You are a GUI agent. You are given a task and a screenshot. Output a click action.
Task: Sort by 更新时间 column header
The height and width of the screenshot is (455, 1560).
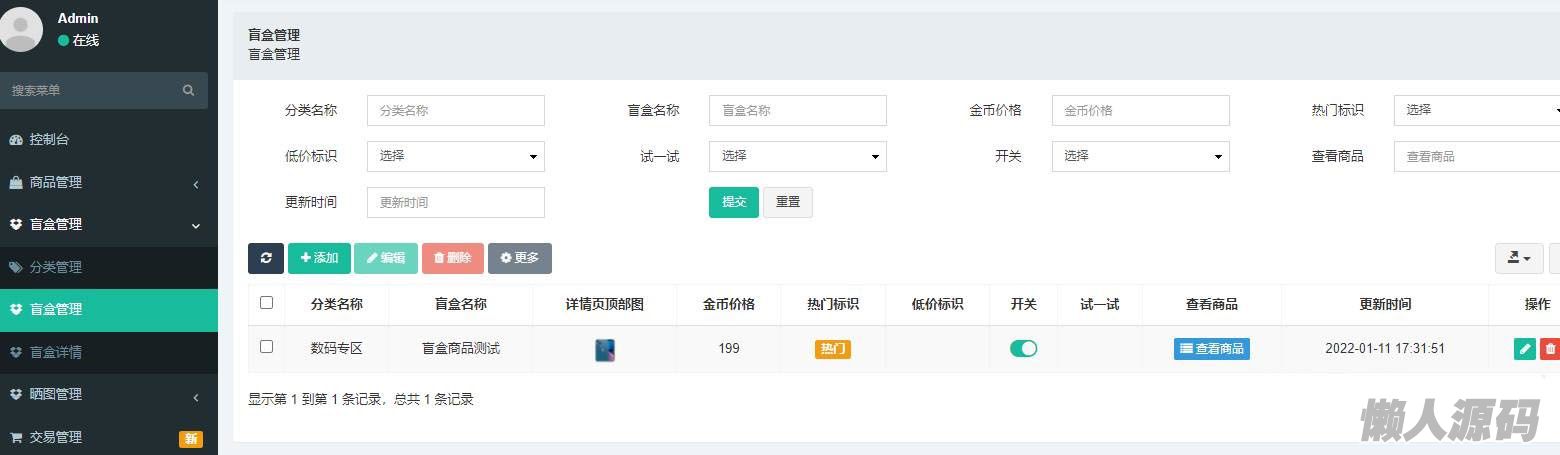click(1385, 304)
